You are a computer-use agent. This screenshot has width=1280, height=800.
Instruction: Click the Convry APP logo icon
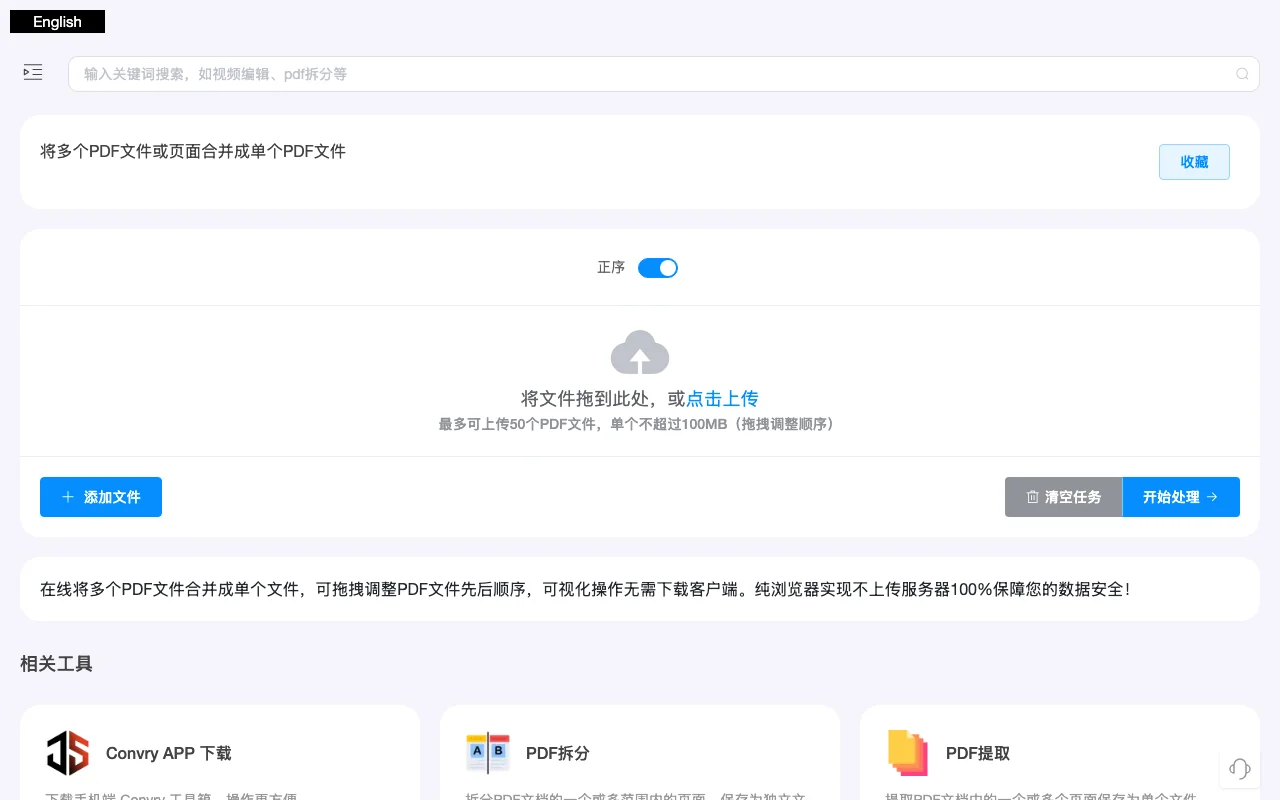pyautogui.click(x=68, y=753)
